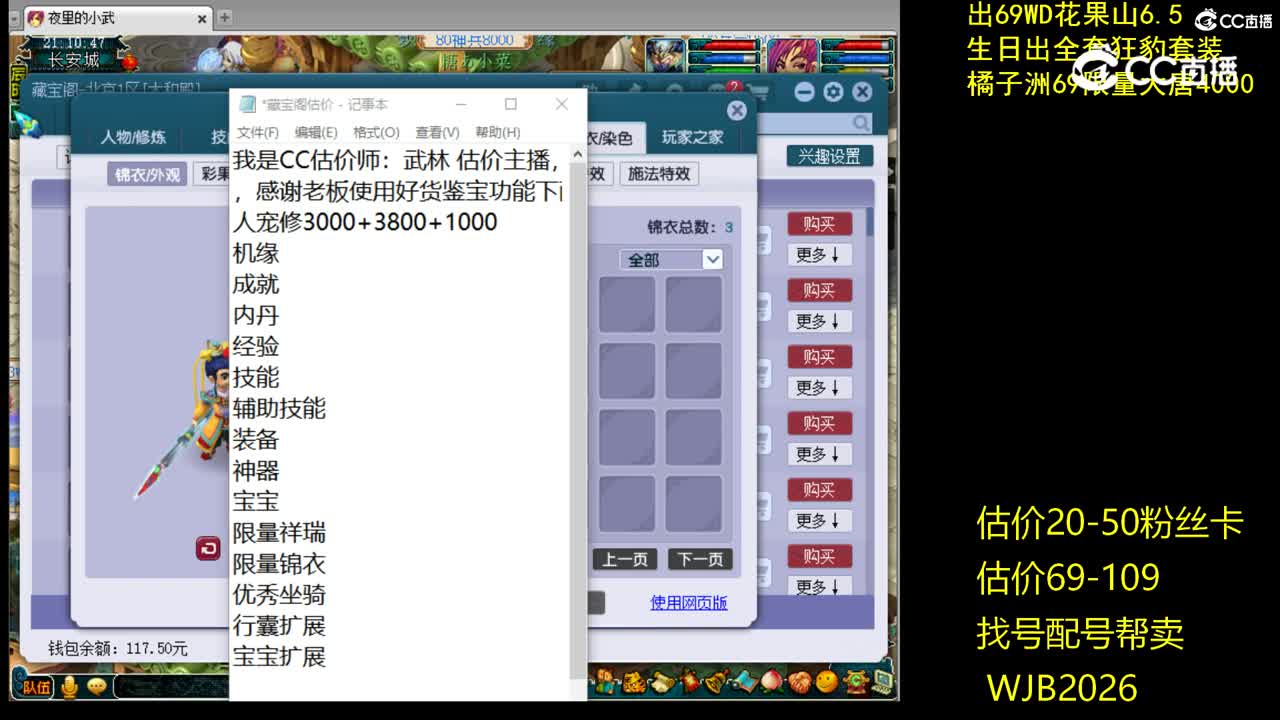1280x720 pixels.
Task: Click the Notepad vertical scrollbar
Action: click(x=578, y=420)
